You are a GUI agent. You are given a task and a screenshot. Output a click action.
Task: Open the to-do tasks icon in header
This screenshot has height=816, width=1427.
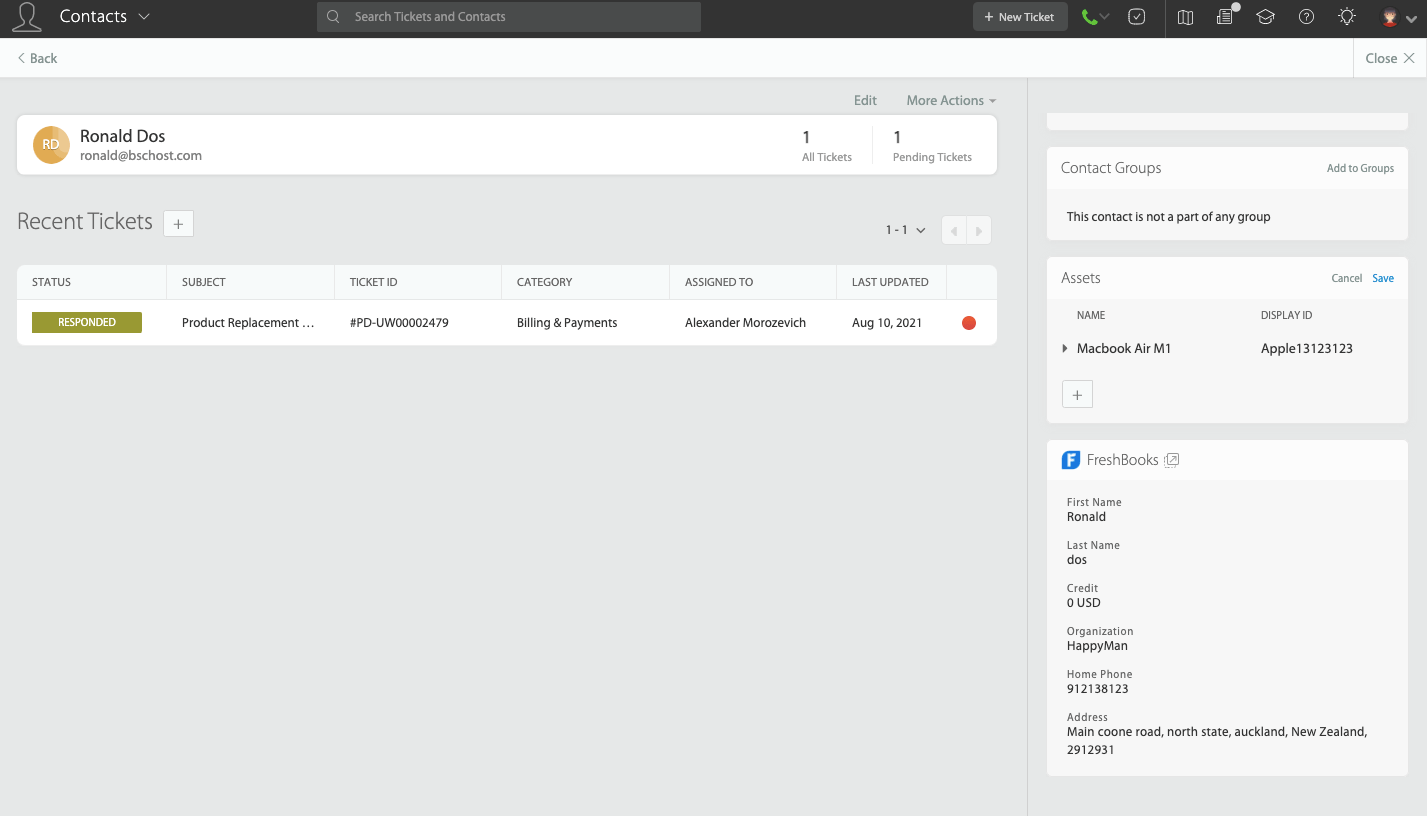(x=1136, y=17)
